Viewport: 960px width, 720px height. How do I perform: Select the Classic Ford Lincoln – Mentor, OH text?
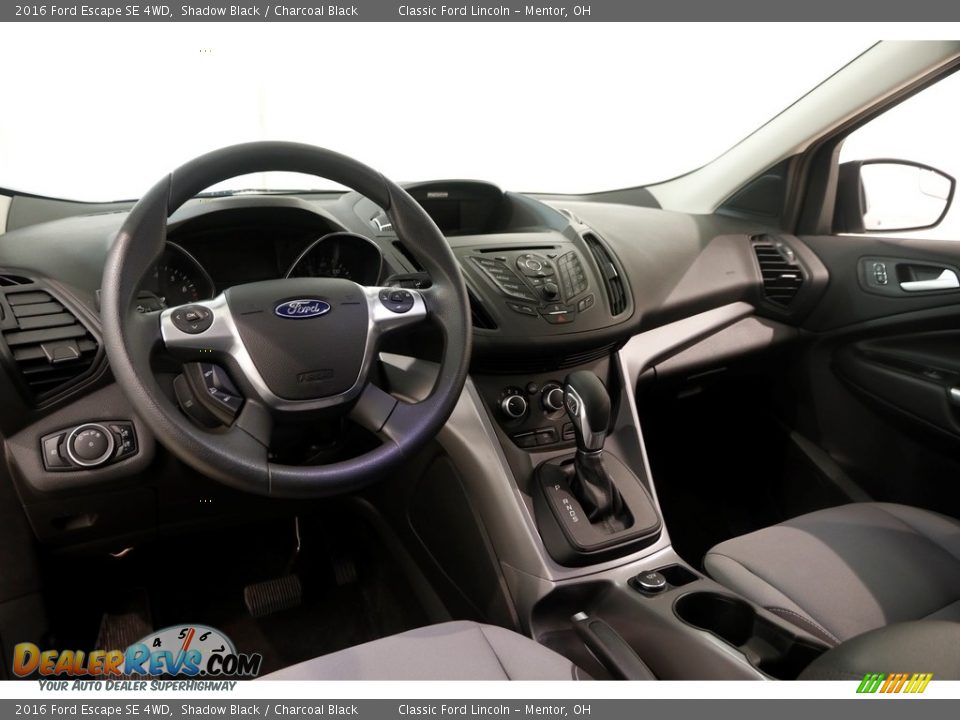(x=497, y=12)
